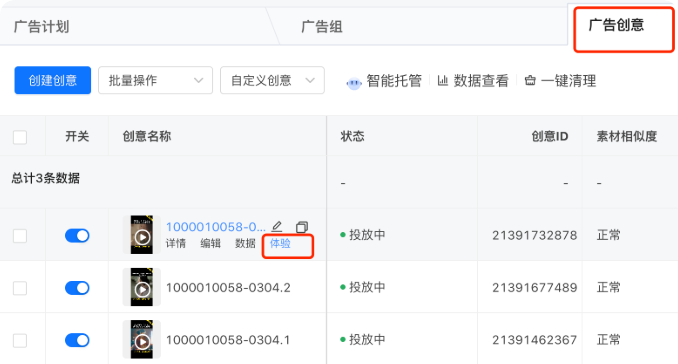
Task: Click 正常 similarity for ID 21391462367
Action: point(609,340)
